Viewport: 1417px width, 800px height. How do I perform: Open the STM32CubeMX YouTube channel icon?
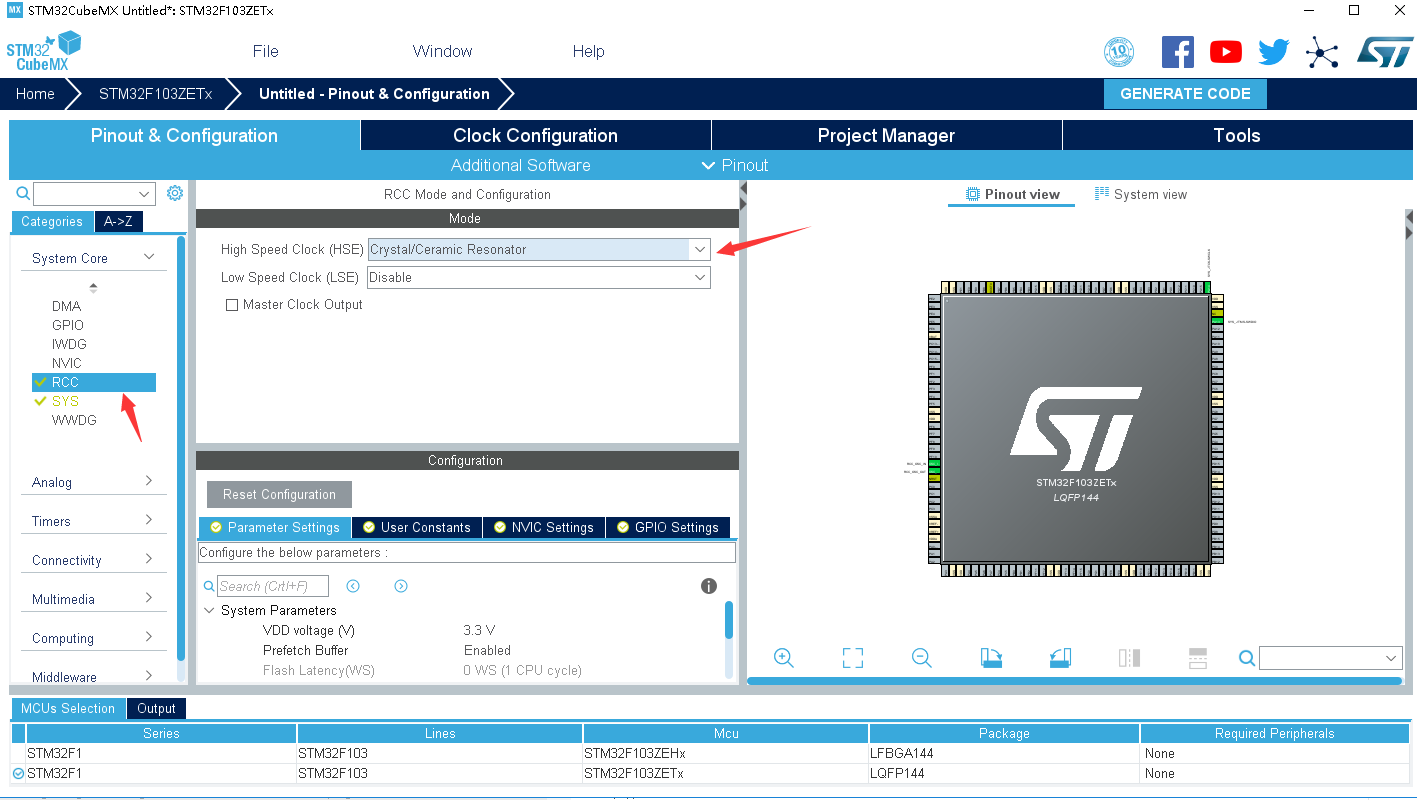[1225, 51]
